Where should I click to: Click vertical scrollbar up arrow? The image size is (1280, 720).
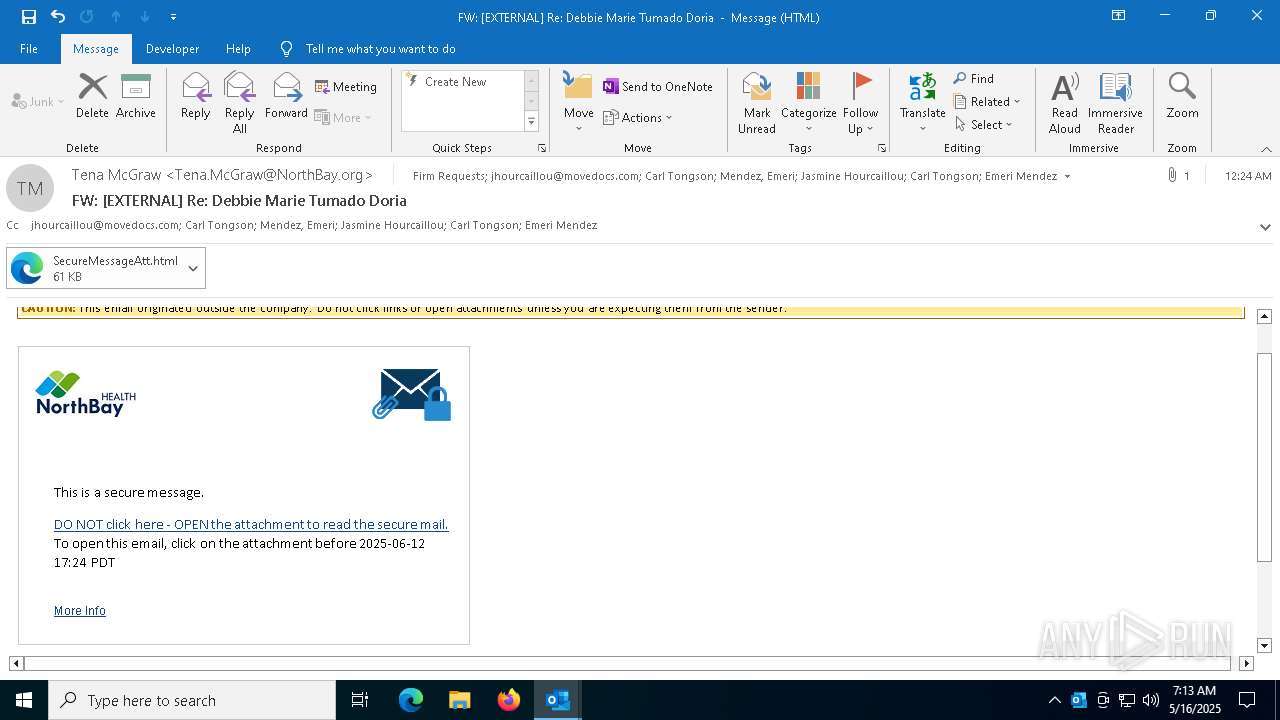click(x=1264, y=316)
